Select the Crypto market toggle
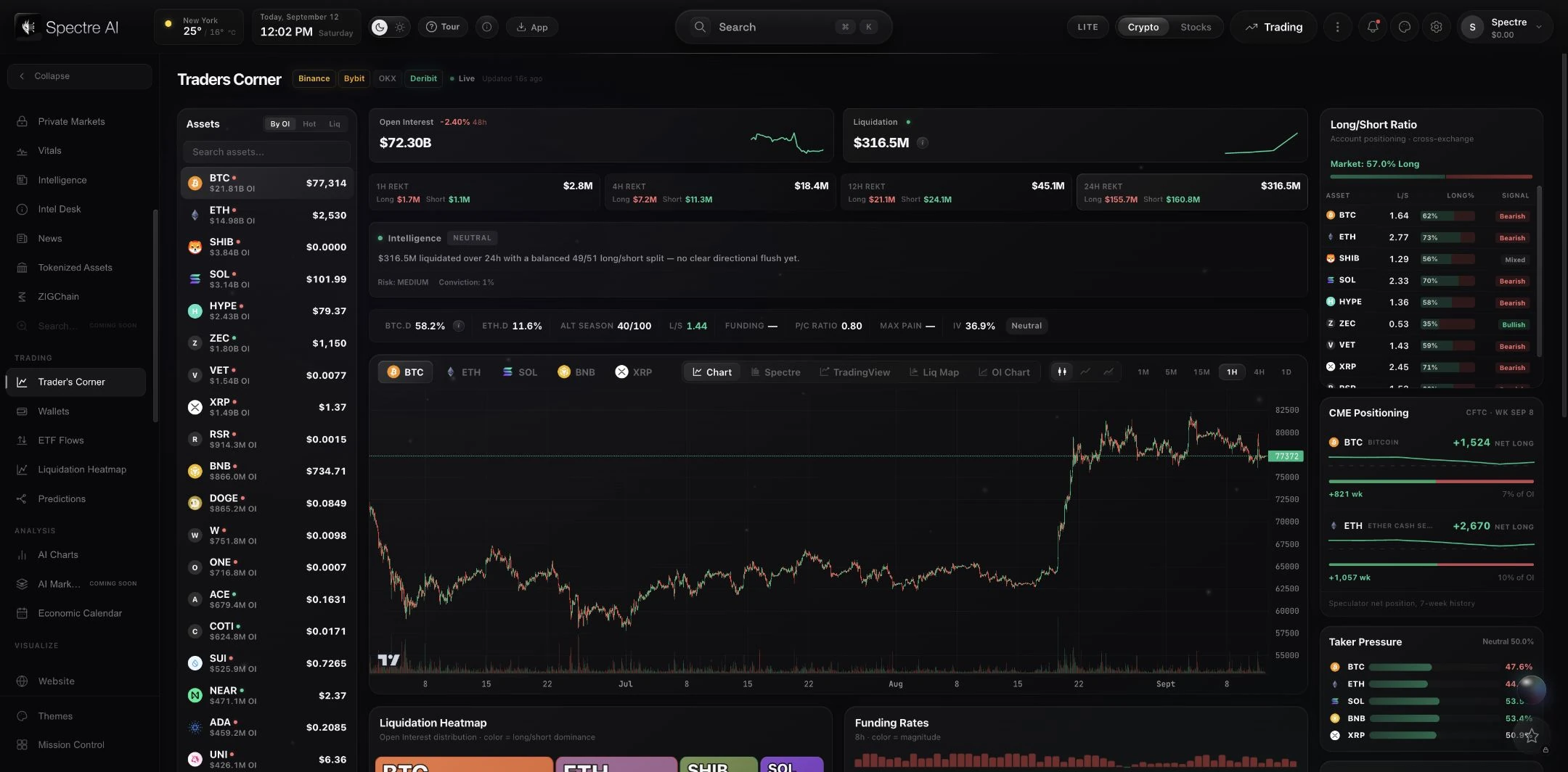 (1143, 27)
